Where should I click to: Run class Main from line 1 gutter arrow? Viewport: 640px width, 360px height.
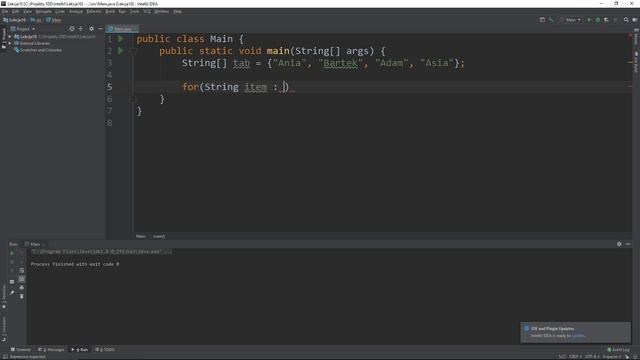coord(121,39)
